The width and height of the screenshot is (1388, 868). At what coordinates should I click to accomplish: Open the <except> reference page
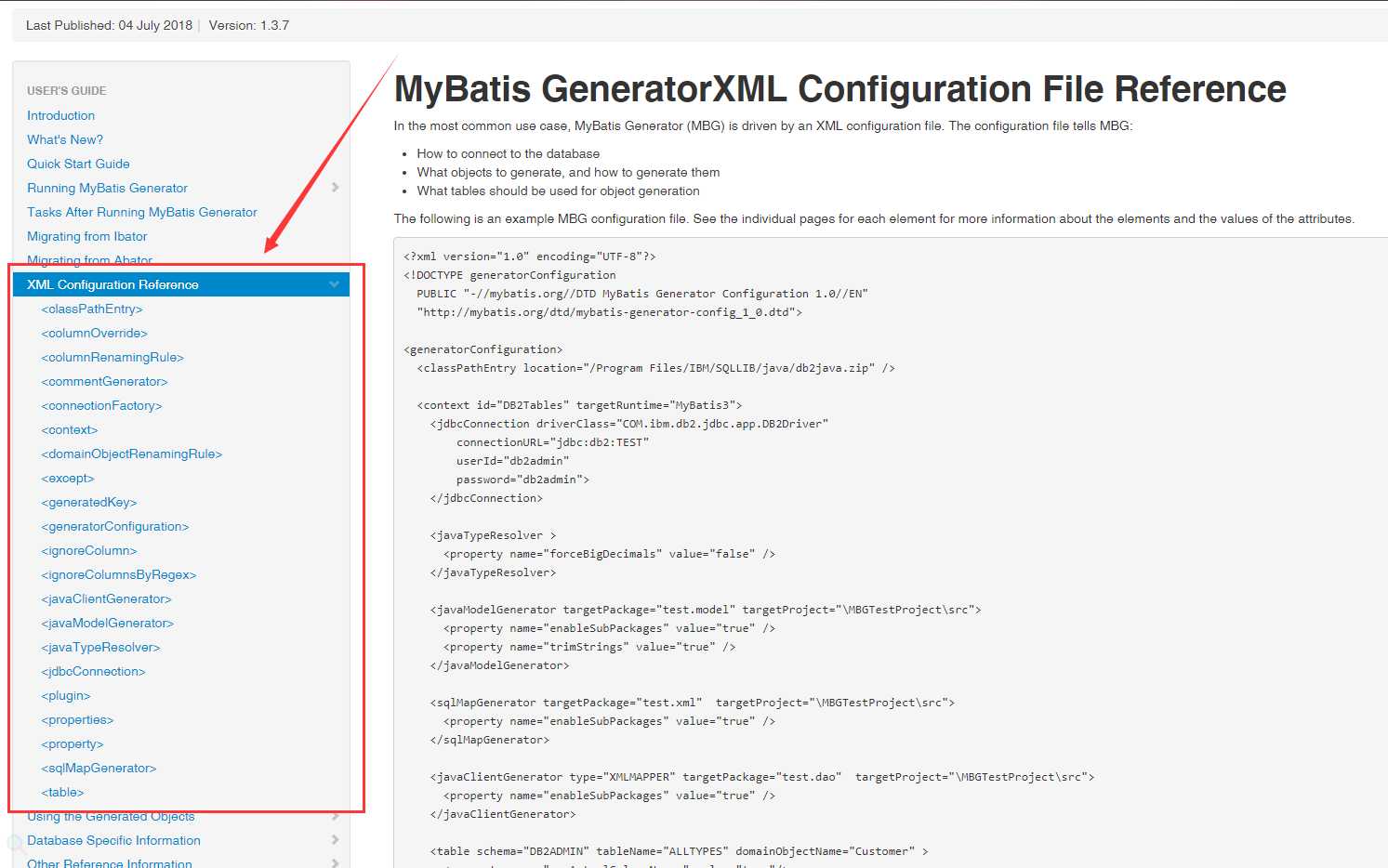[x=68, y=478]
